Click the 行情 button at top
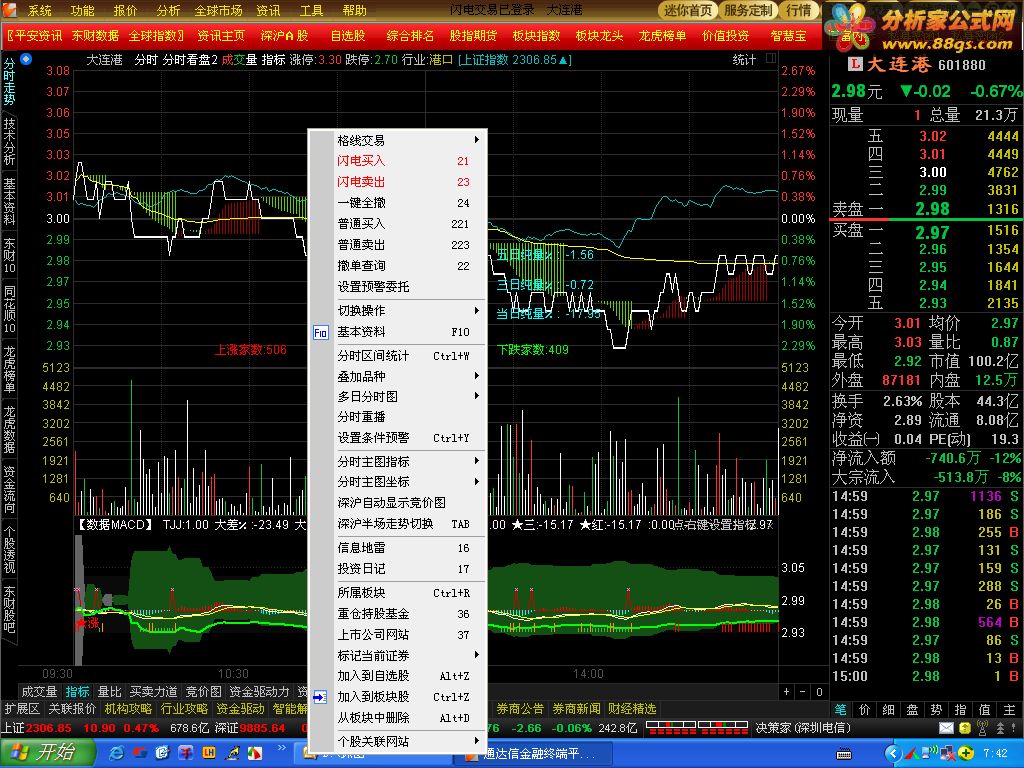The width and height of the screenshot is (1024, 768). pos(799,10)
